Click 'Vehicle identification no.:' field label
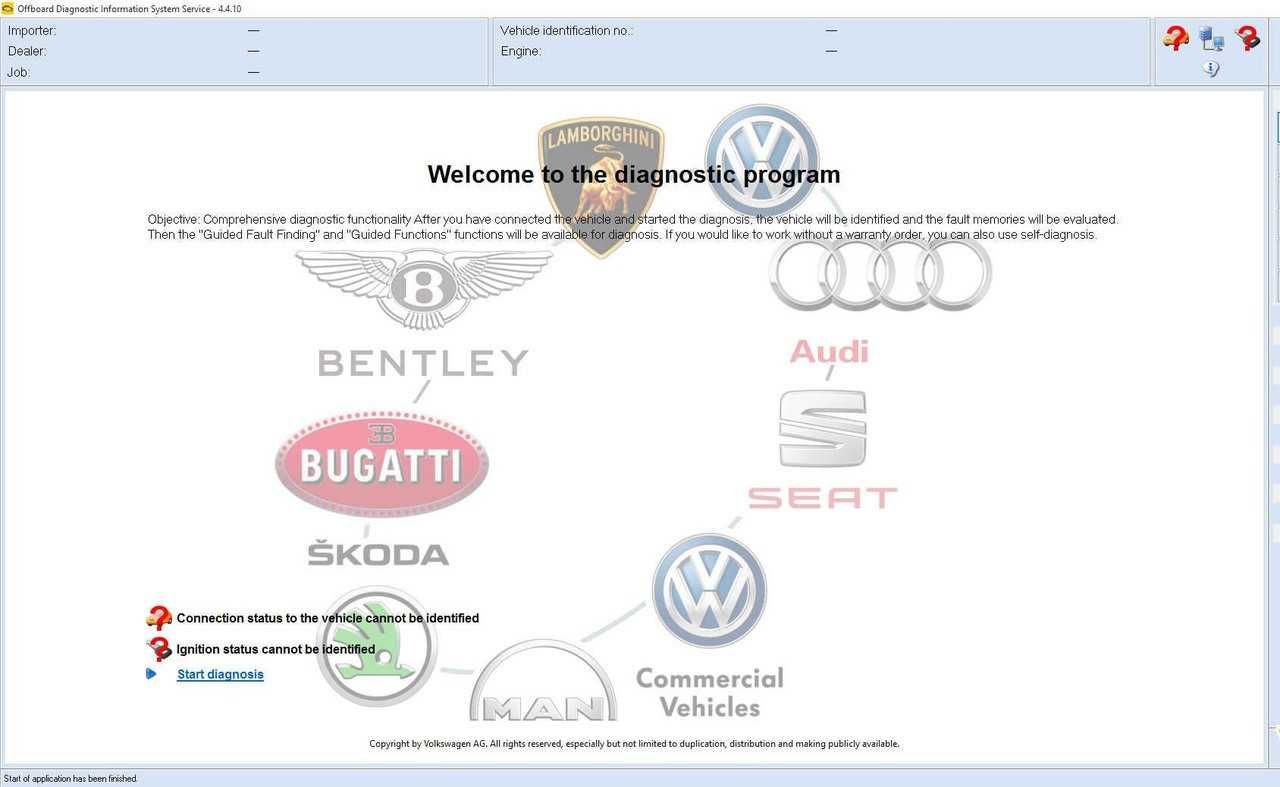1280x787 pixels. coord(566,31)
